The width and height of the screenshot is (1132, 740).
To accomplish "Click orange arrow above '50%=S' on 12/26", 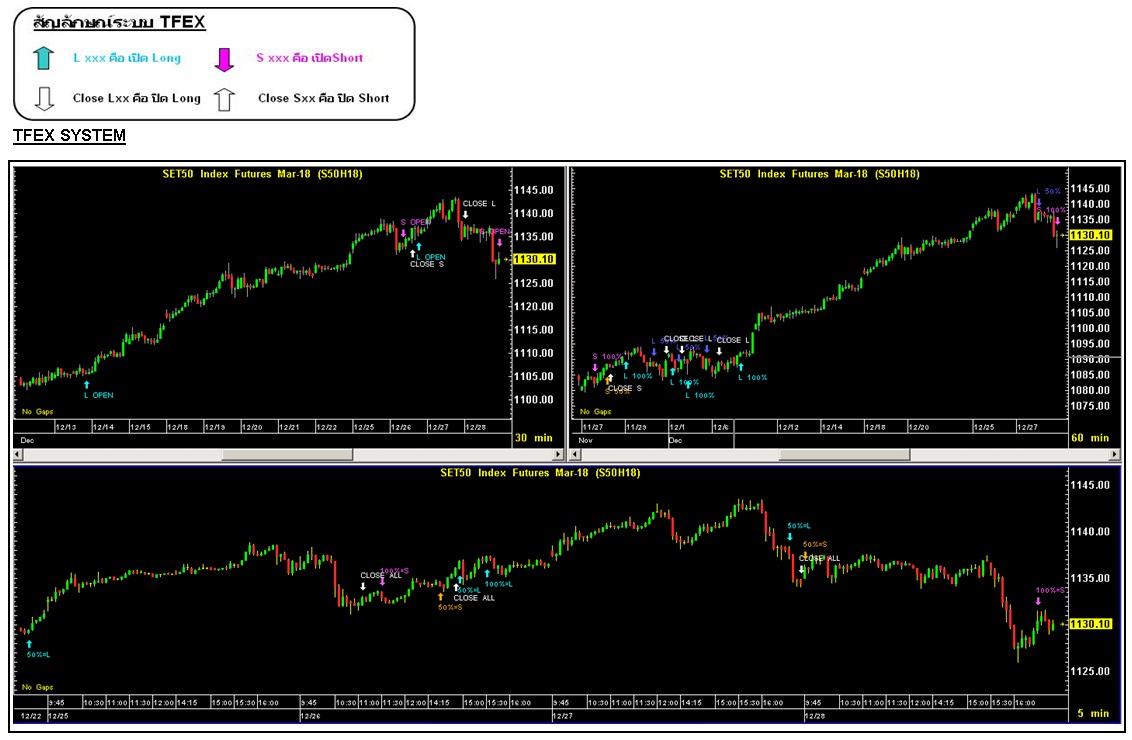I will [x=440, y=596].
